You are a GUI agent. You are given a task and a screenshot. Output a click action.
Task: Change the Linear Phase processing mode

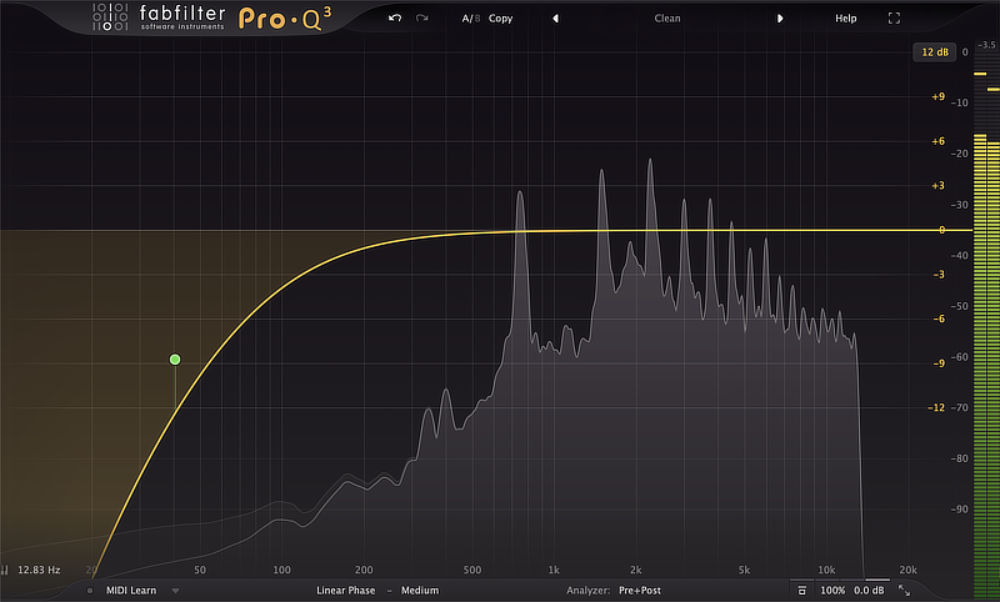pyautogui.click(x=346, y=591)
